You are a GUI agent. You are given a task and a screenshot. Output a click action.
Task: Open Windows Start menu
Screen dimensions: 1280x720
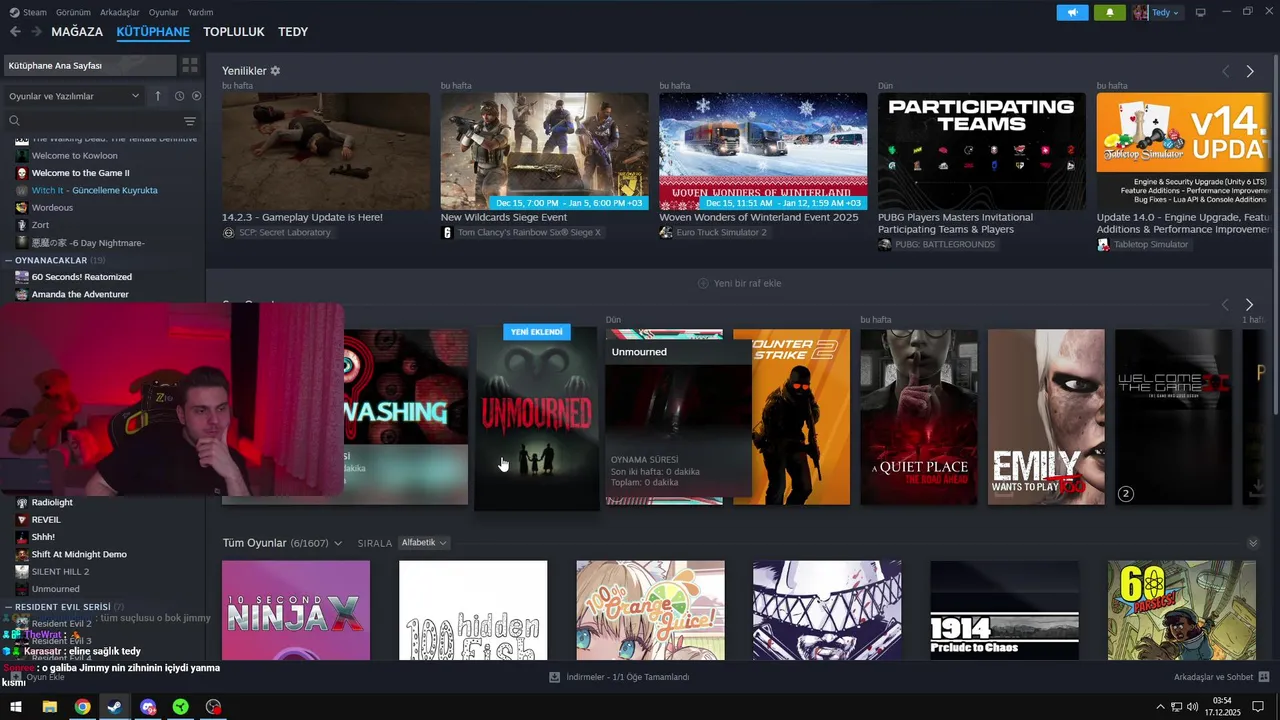[x=16, y=707]
